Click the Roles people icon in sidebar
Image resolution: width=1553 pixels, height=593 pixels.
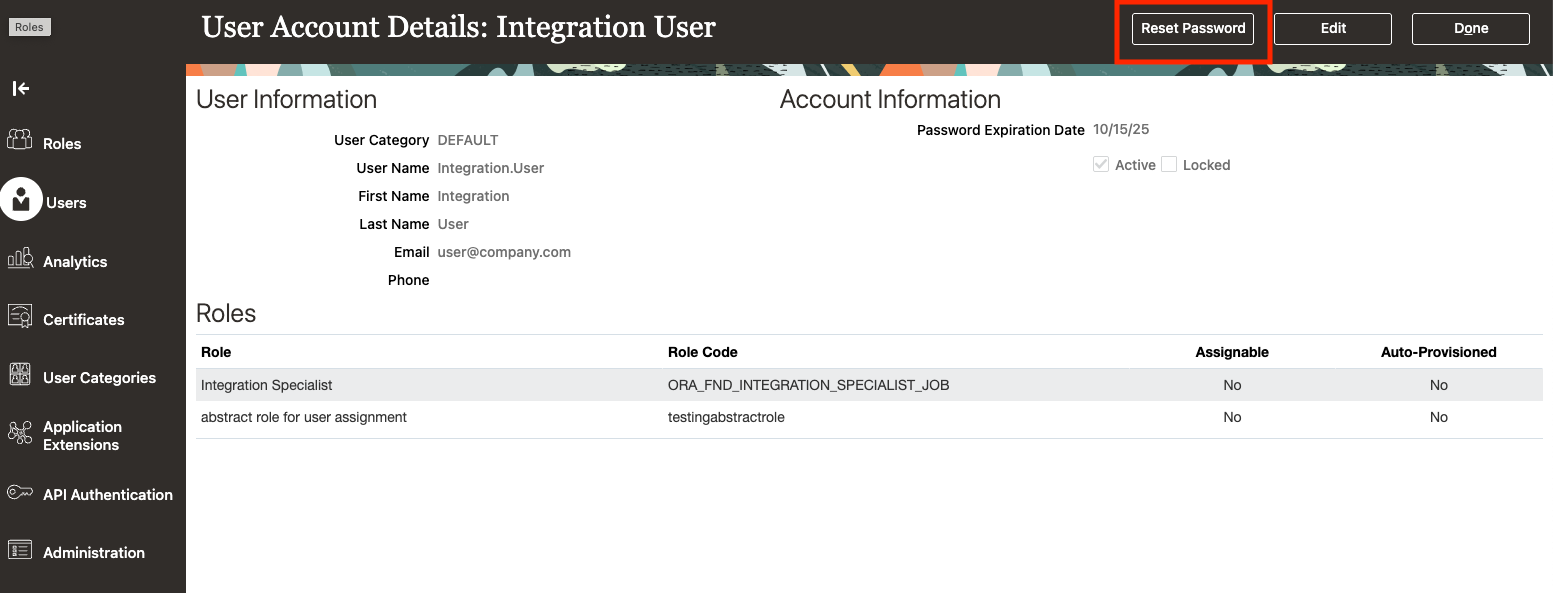click(x=20, y=141)
